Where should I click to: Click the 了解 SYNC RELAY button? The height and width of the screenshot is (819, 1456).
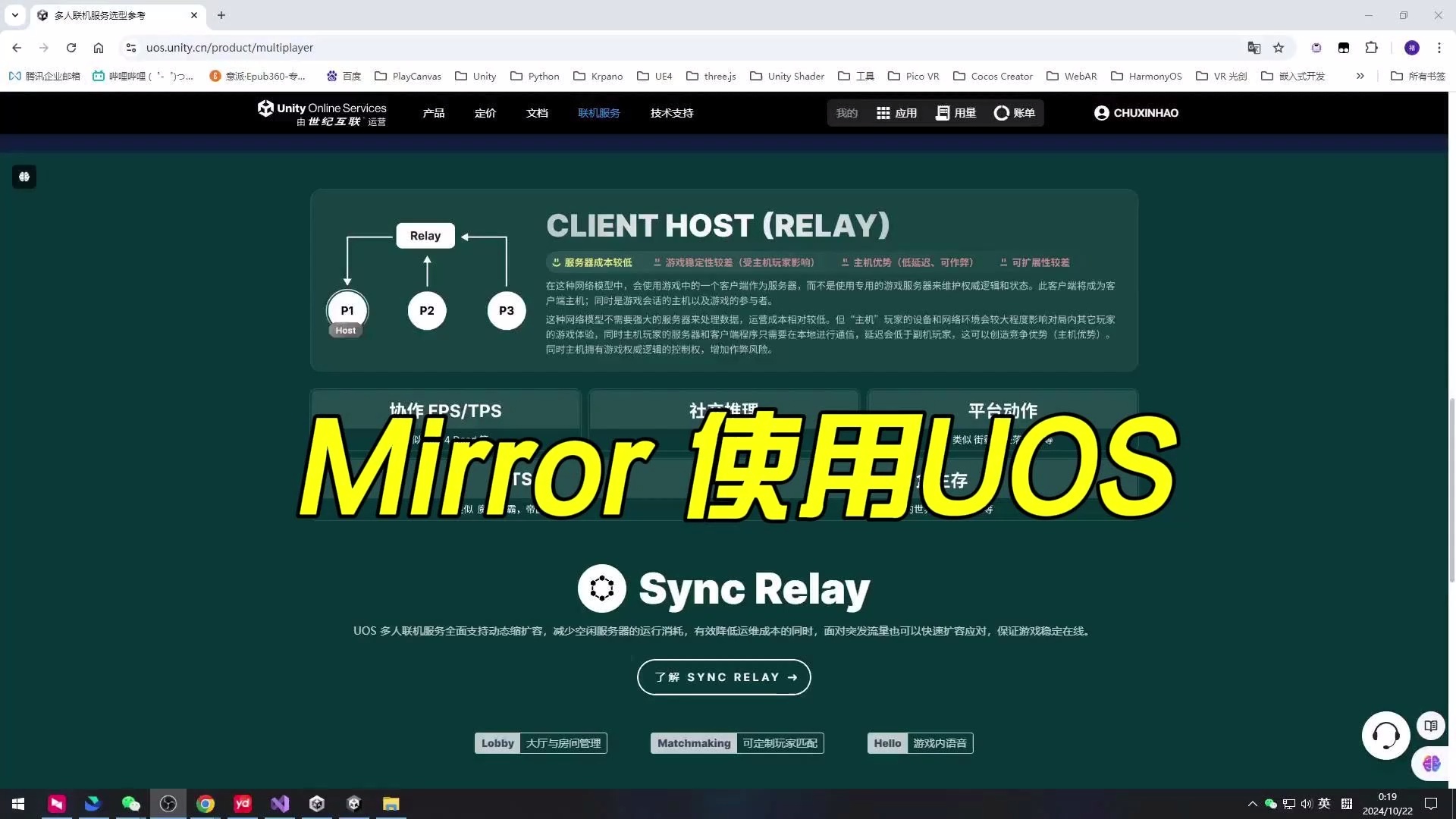pyautogui.click(x=723, y=676)
